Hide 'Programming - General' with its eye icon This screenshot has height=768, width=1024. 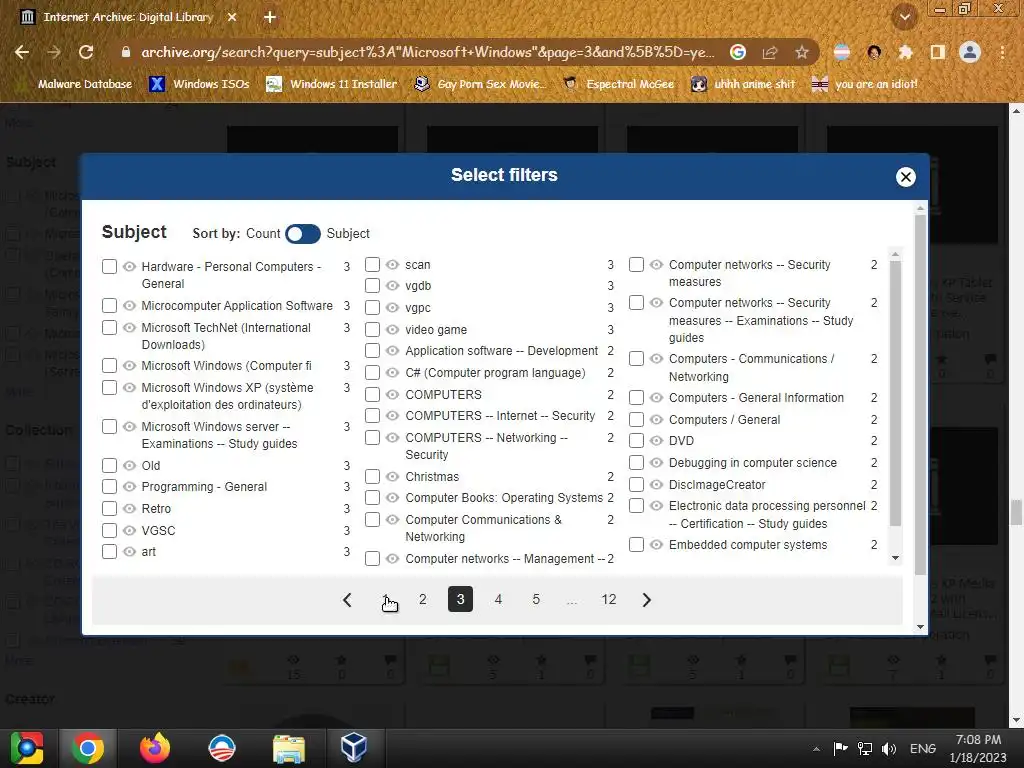(x=129, y=487)
